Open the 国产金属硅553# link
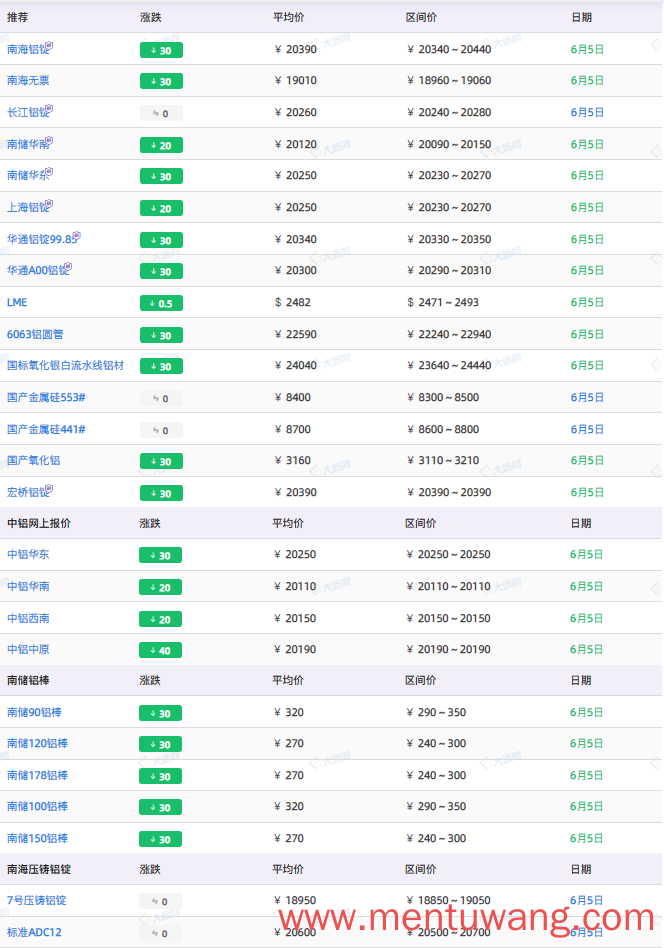This screenshot has height=948, width=664. (46, 398)
